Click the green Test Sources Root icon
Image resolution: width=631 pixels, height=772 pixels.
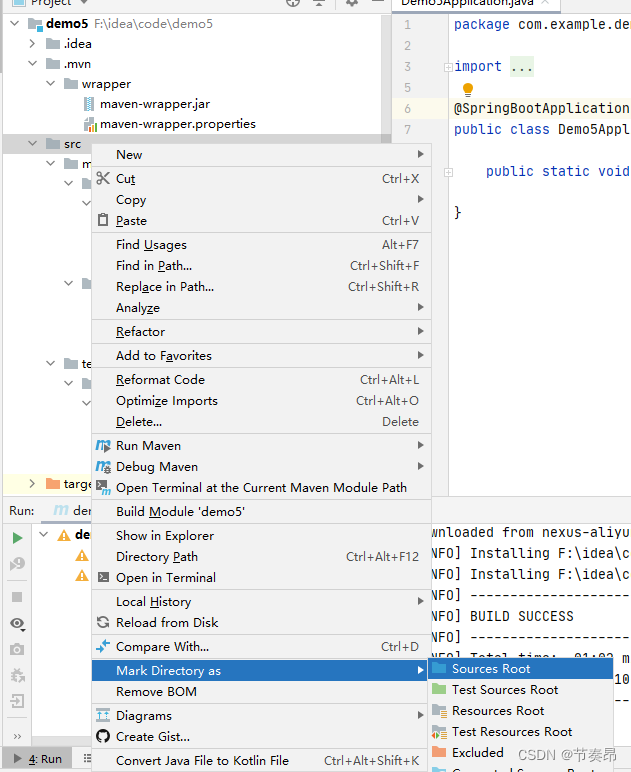click(x=439, y=689)
